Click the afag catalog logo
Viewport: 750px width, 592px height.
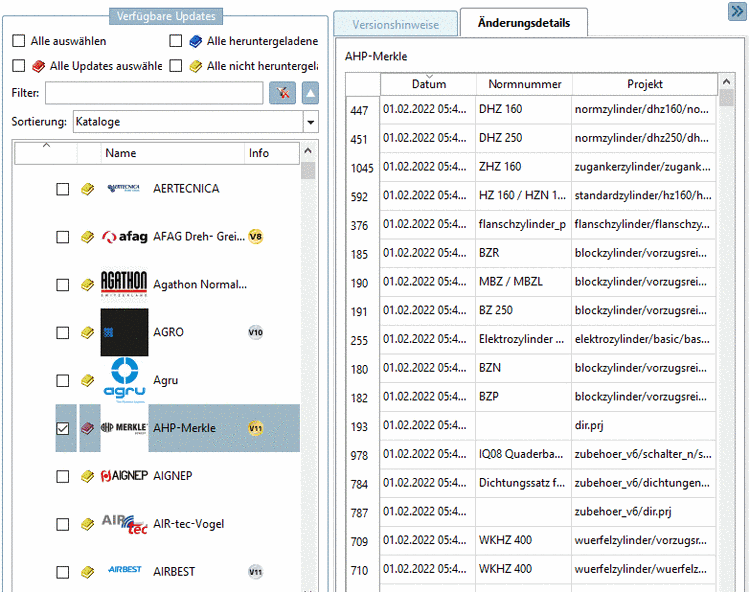[x=124, y=236]
